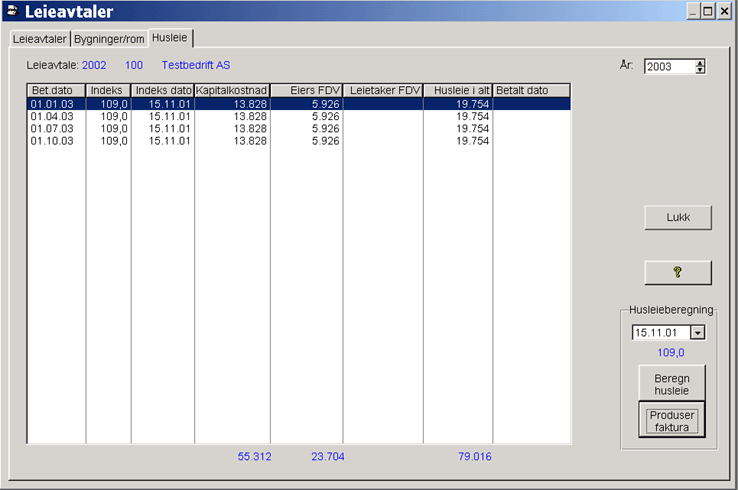This screenshot has height=490, width=738.
Task: Click the Husleie total 79.016
Action: click(x=474, y=457)
